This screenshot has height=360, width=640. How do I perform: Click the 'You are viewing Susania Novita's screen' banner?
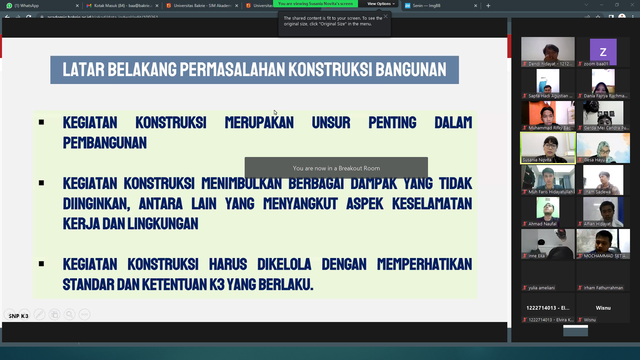tap(316, 4)
